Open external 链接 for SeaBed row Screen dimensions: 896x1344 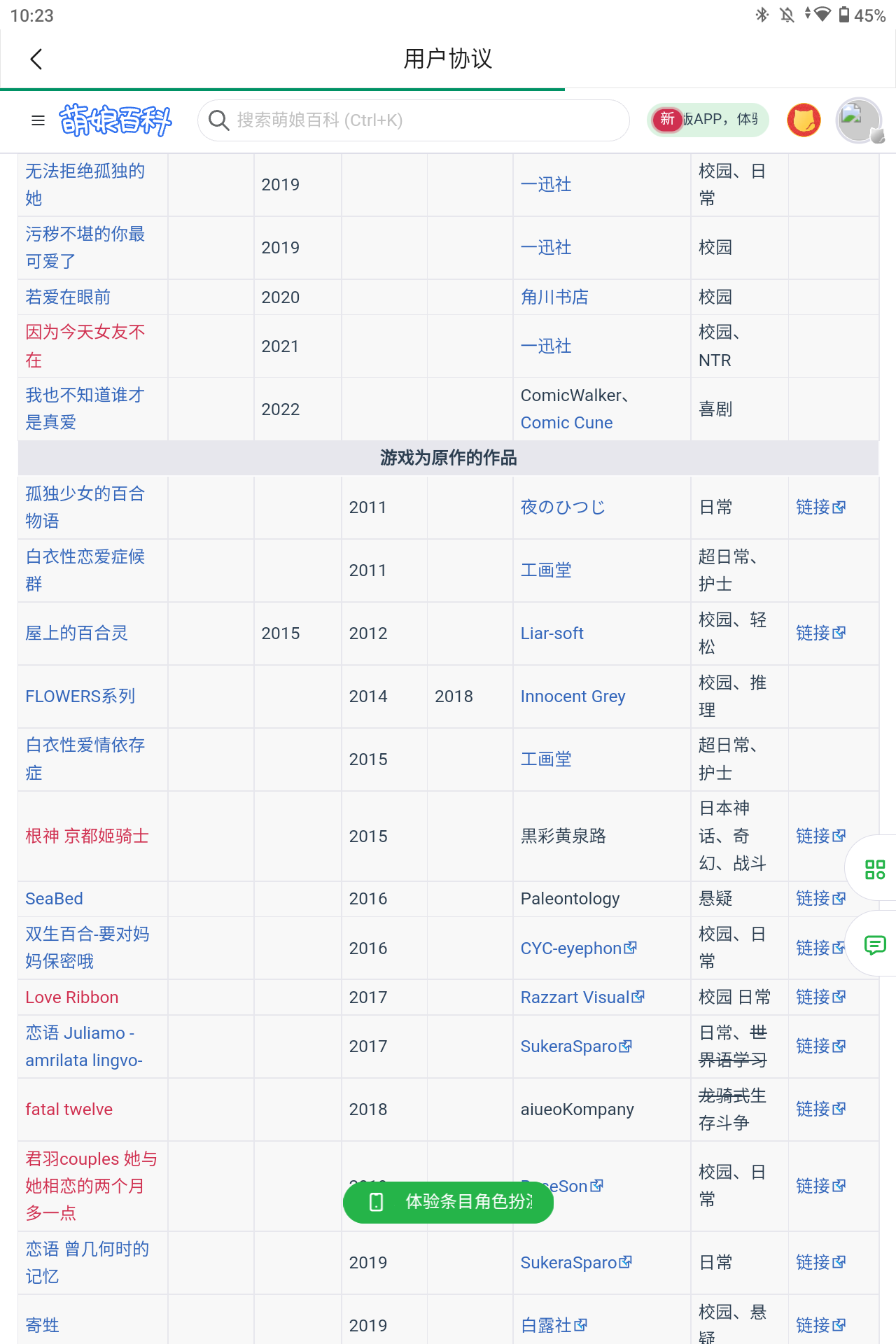click(x=820, y=898)
